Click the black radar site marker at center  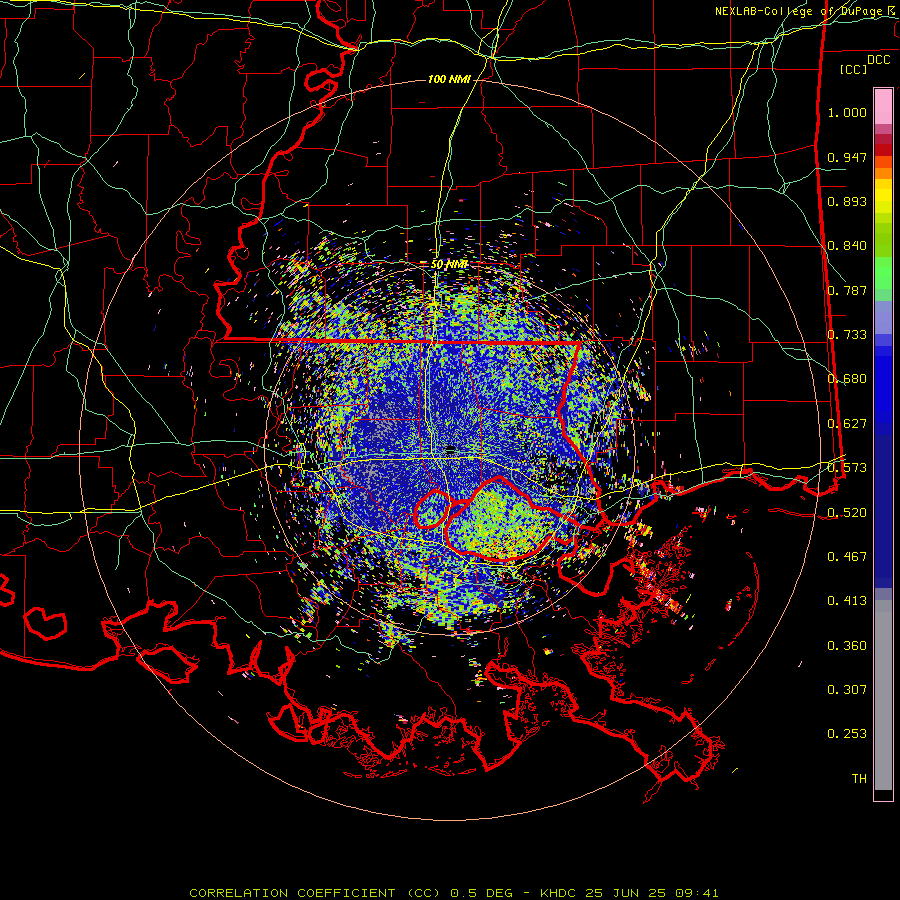[450, 448]
